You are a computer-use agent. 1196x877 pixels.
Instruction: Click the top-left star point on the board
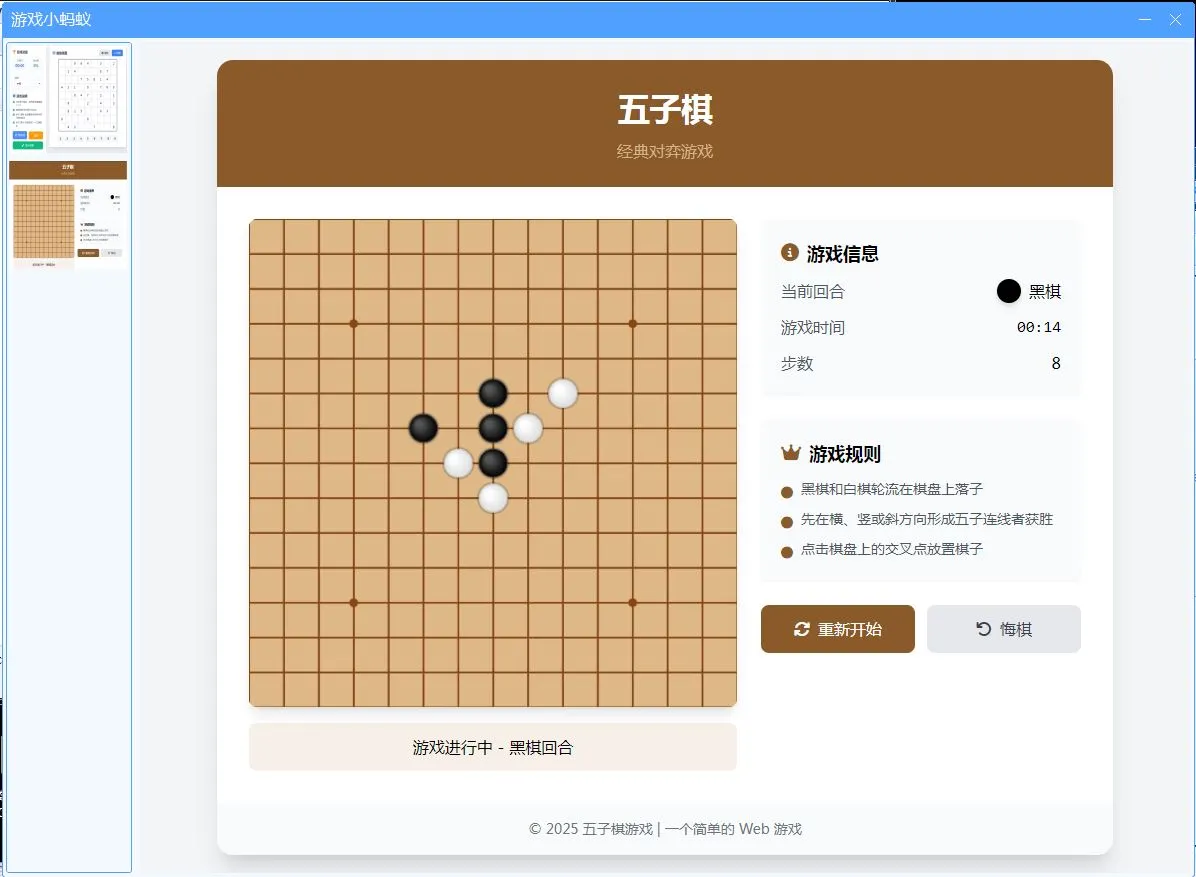(353, 323)
